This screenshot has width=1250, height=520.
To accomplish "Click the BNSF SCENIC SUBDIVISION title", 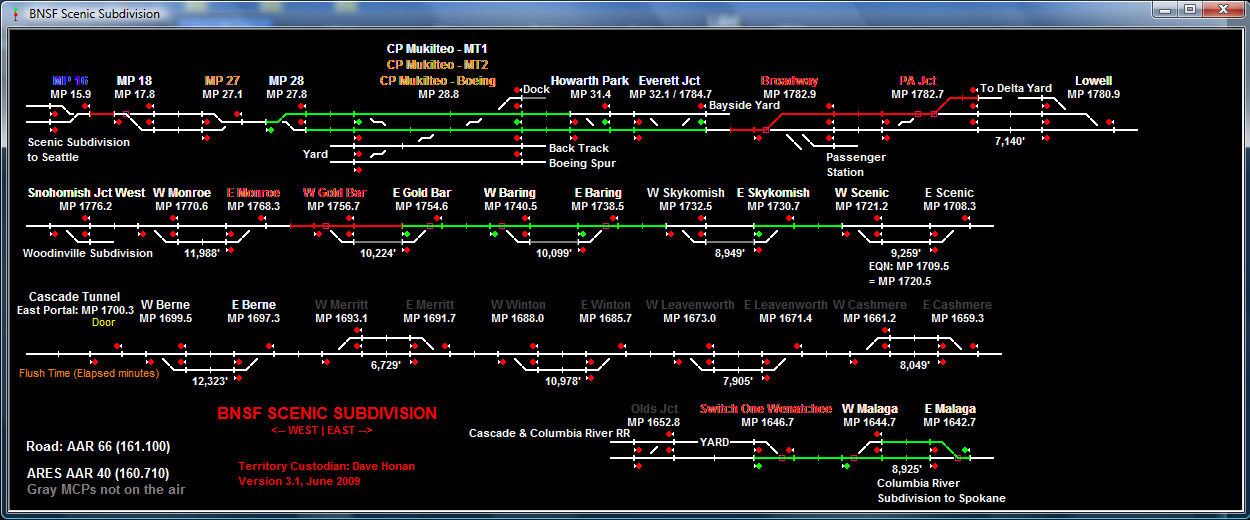I will (327, 413).
